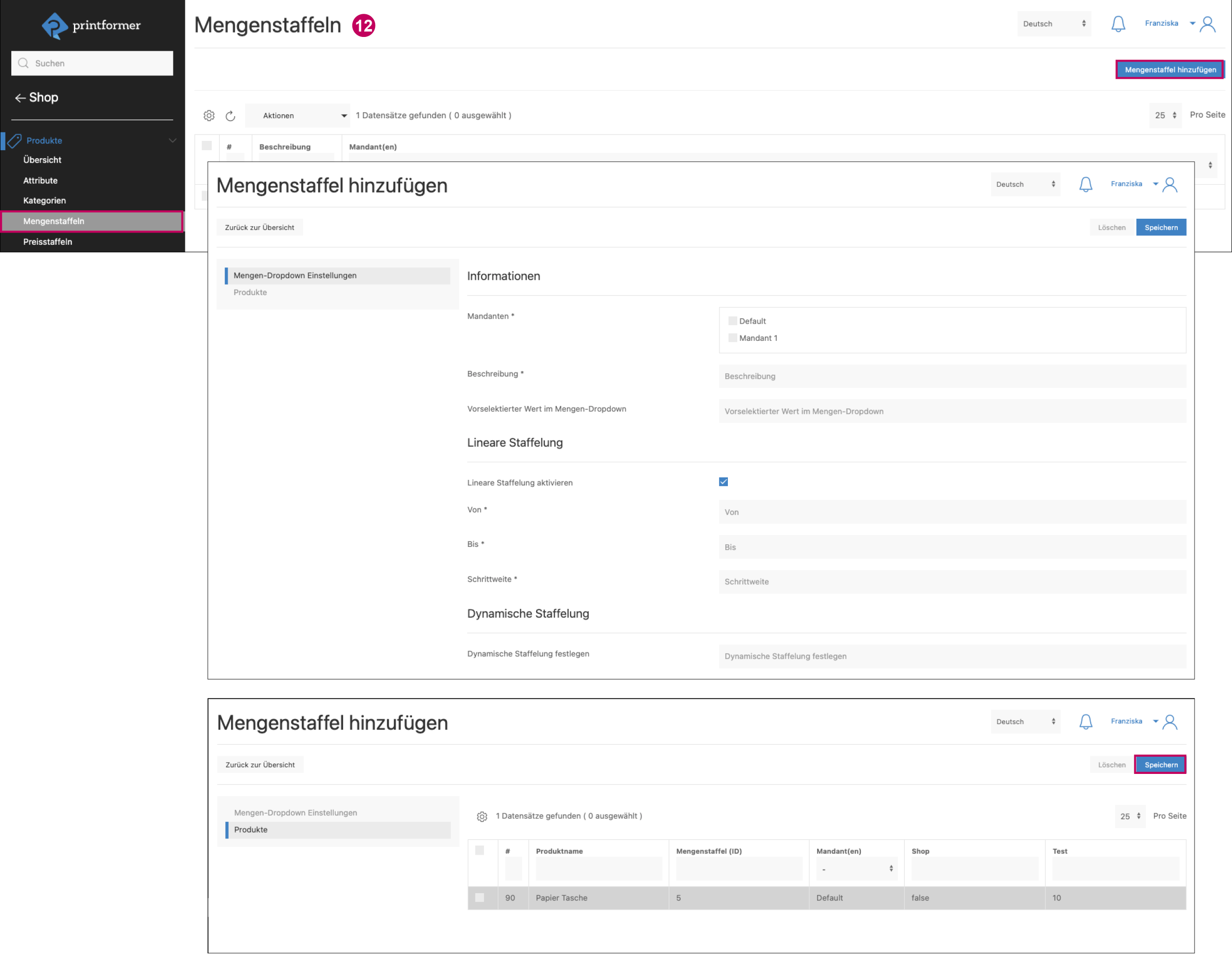Viewport: 1232px width, 969px height.
Task: Switch to Produkte tab in first form
Action: click(250, 292)
